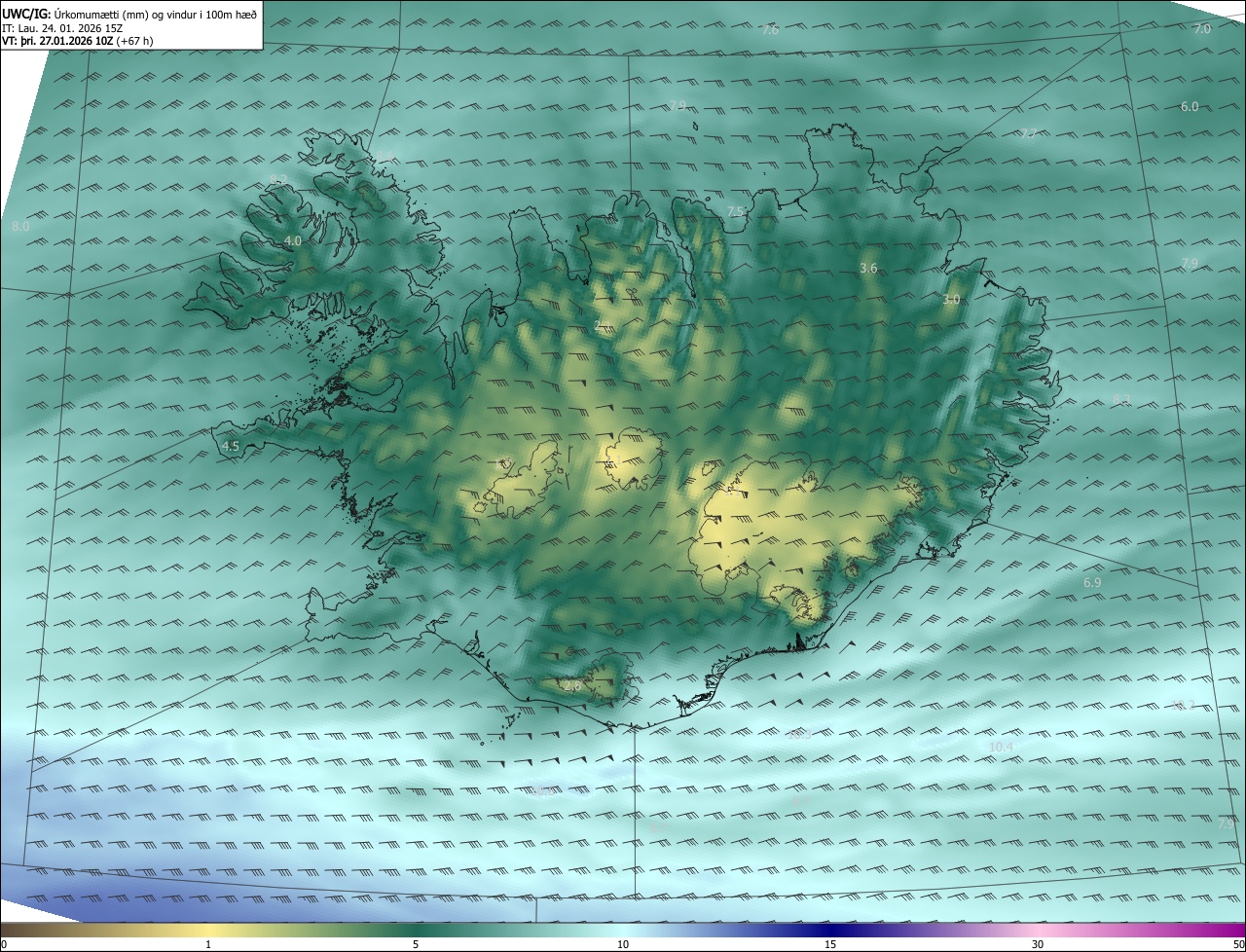
Task: Click the initial time line 'IT: Lau. 24. 01. 2026 15Z'
Action: click(62, 28)
